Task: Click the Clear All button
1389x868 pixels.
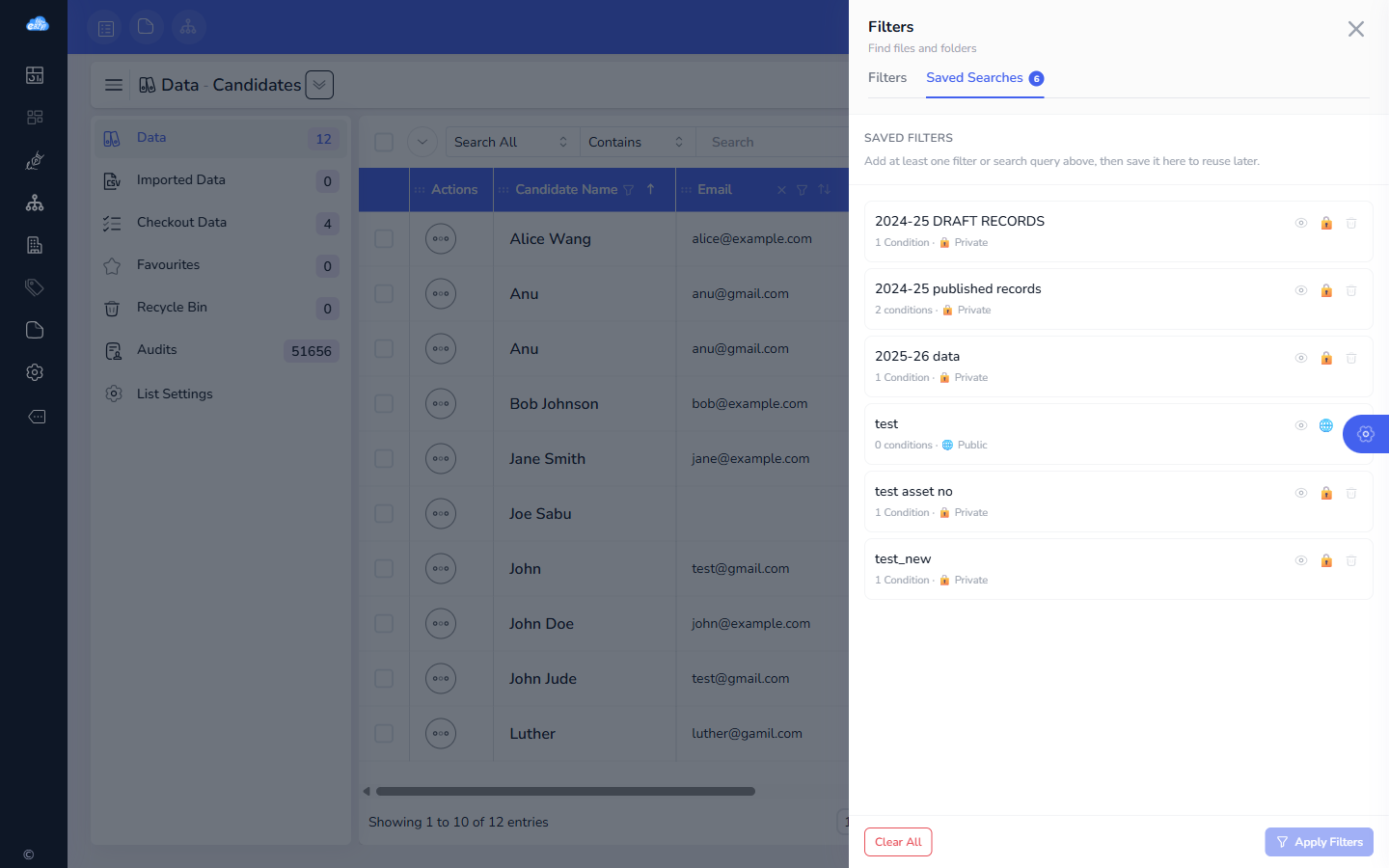Action: click(898, 842)
